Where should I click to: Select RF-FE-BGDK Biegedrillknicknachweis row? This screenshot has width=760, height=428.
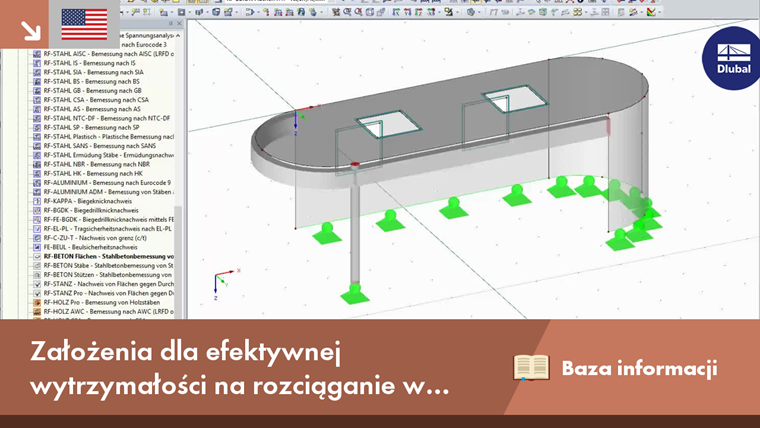coord(109,220)
